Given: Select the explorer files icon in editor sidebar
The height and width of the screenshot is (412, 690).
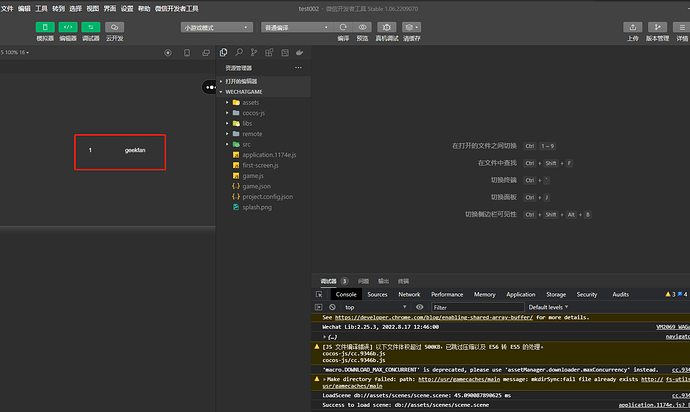Looking at the screenshot, I should [224, 52].
